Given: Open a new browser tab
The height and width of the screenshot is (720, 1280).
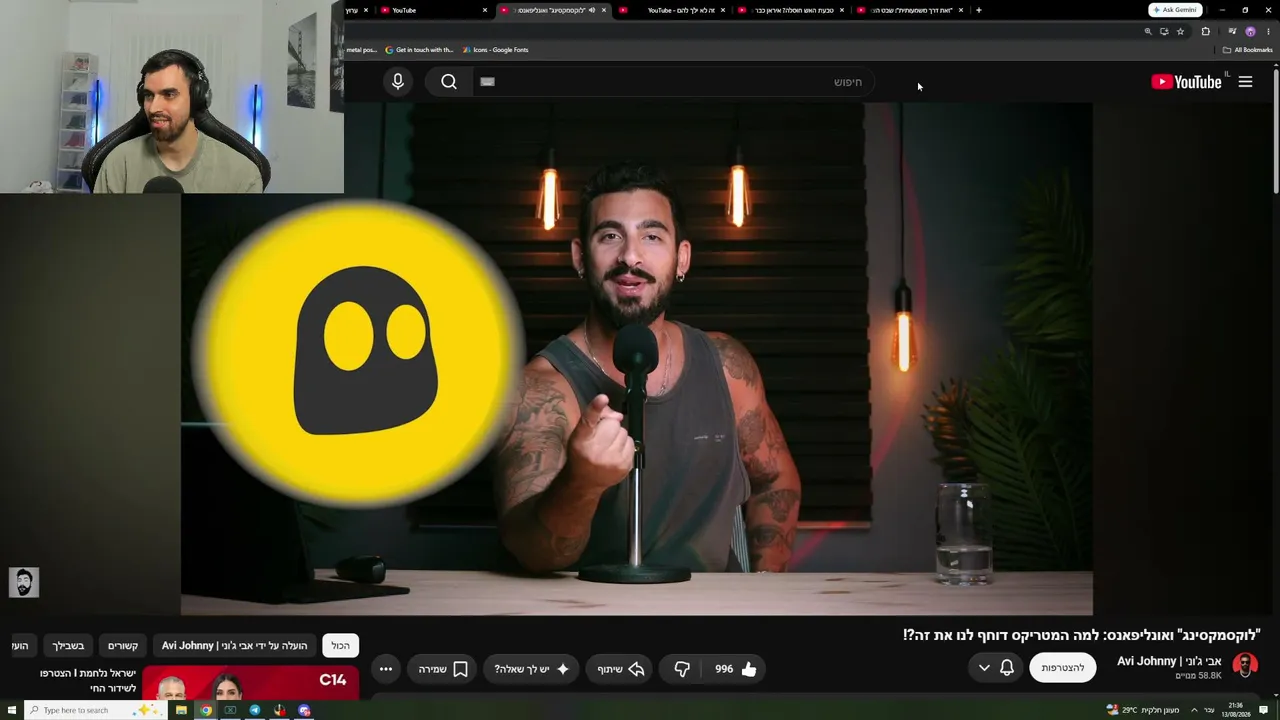Looking at the screenshot, I should pos(978,10).
